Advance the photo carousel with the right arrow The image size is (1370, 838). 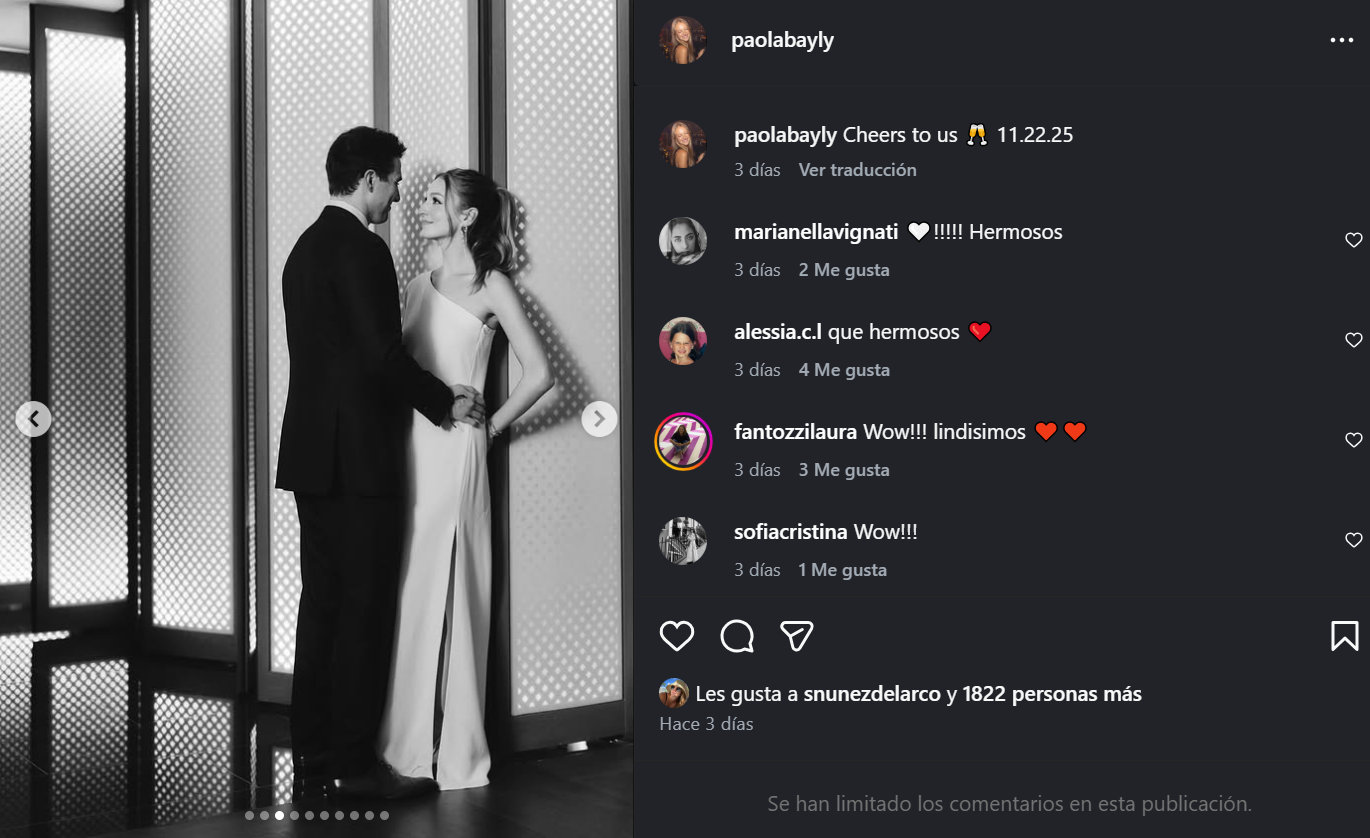[x=599, y=419]
